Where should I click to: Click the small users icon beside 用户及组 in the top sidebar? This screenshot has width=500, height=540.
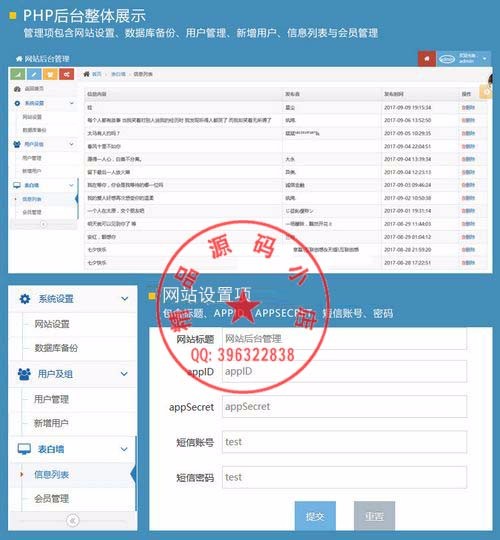coord(17,144)
